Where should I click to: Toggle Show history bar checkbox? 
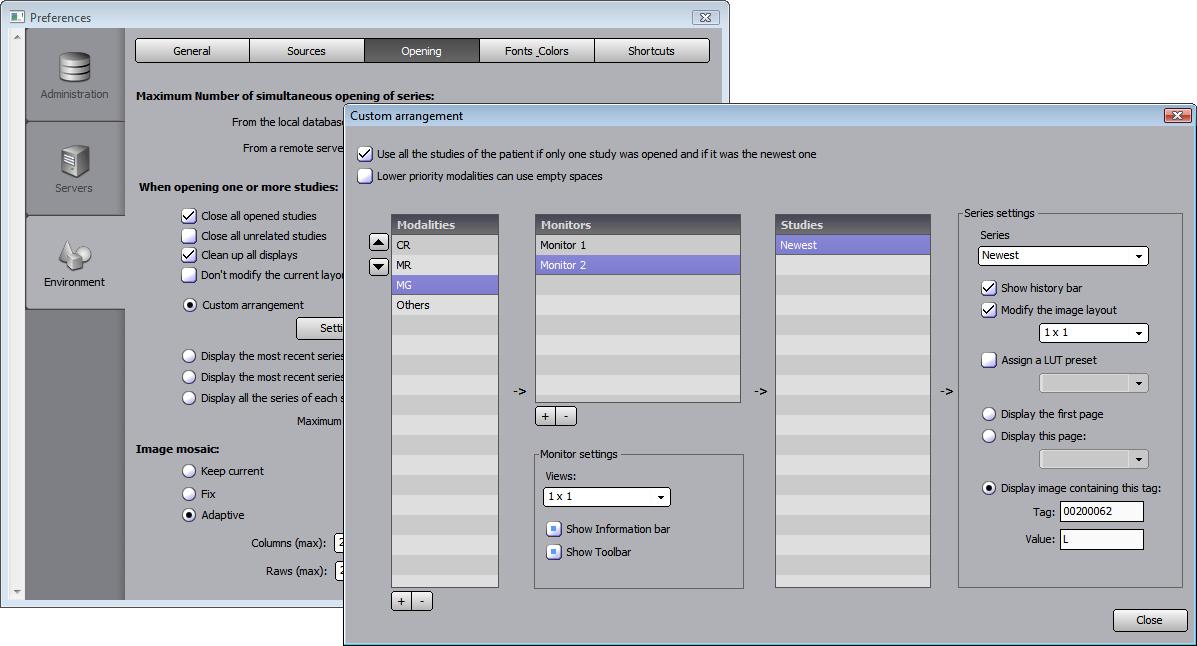(x=989, y=288)
